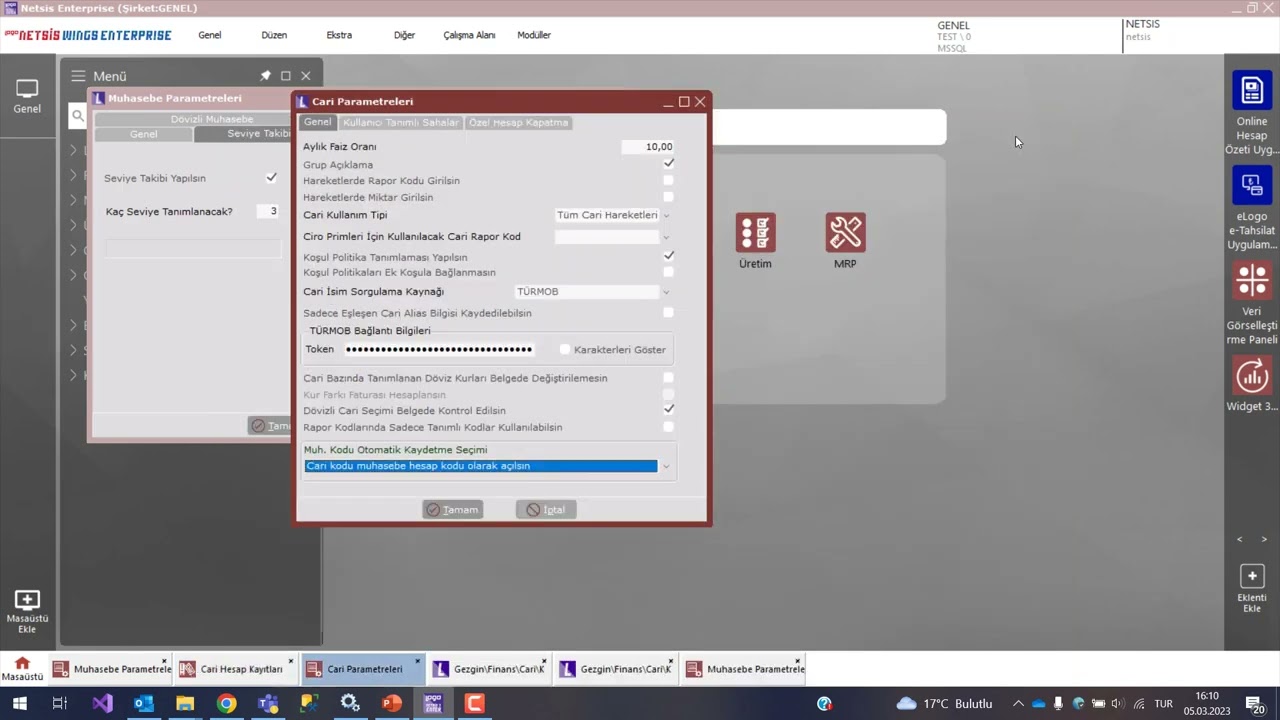This screenshot has height=720, width=1280.
Task: Click the Eklenti Ekle plus icon
Action: [x=1252, y=577]
